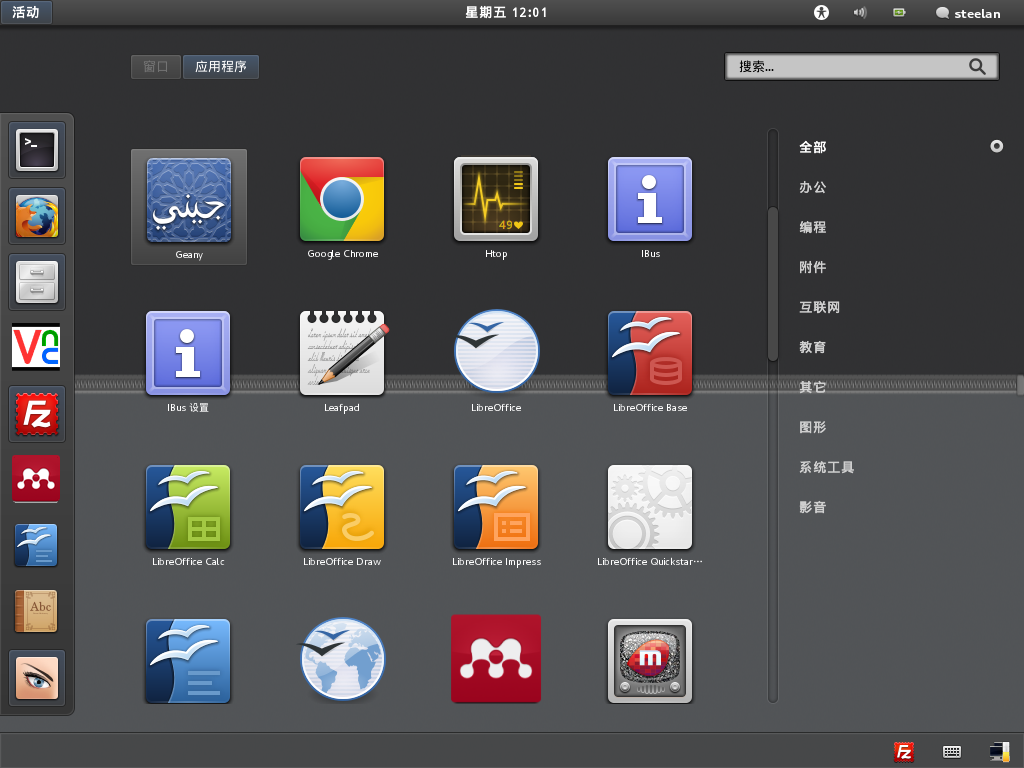Click the network computers tray icon
Viewport: 1024px width, 768px height.
[x=1000, y=752]
